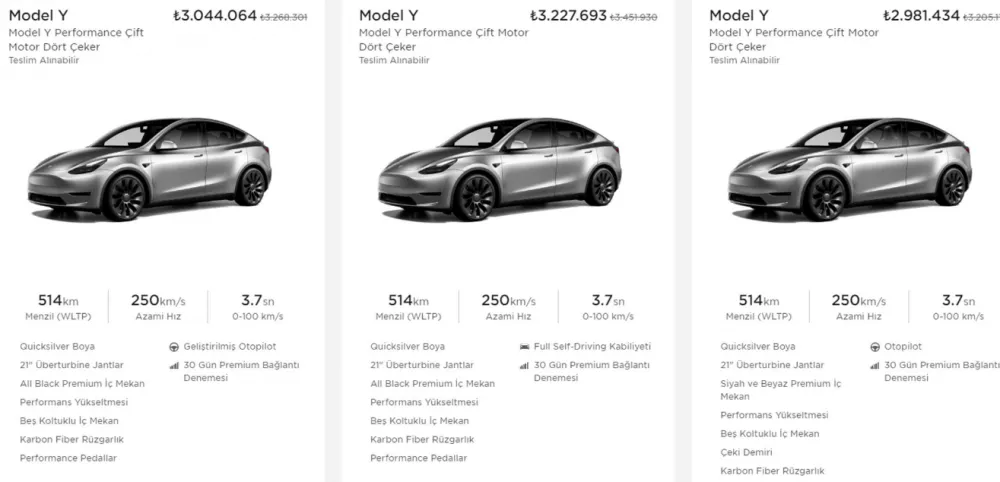Click the Geliştirilmiş Otopilot label

point(230,346)
